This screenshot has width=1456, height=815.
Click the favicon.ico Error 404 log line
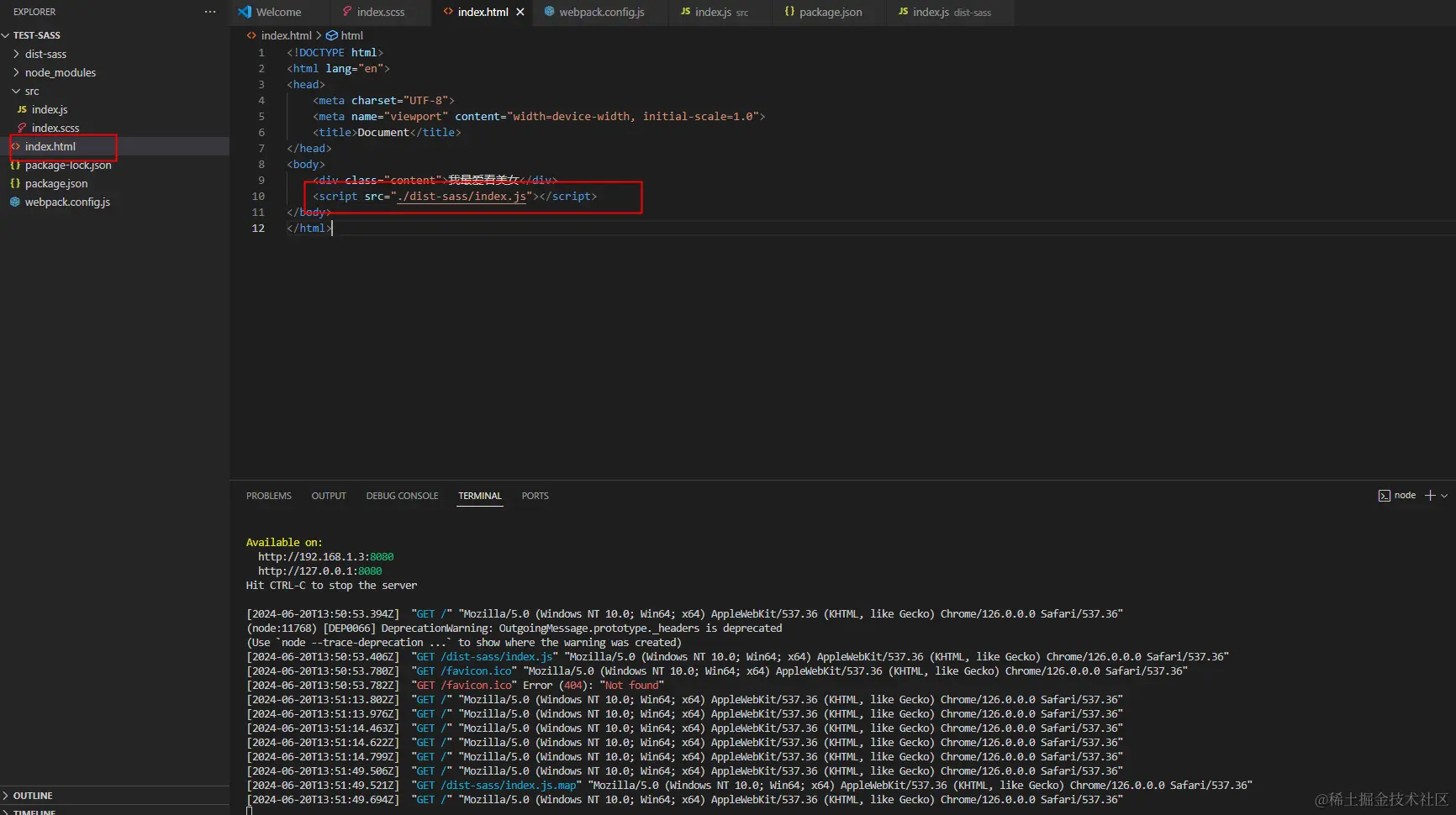tap(455, 686)
